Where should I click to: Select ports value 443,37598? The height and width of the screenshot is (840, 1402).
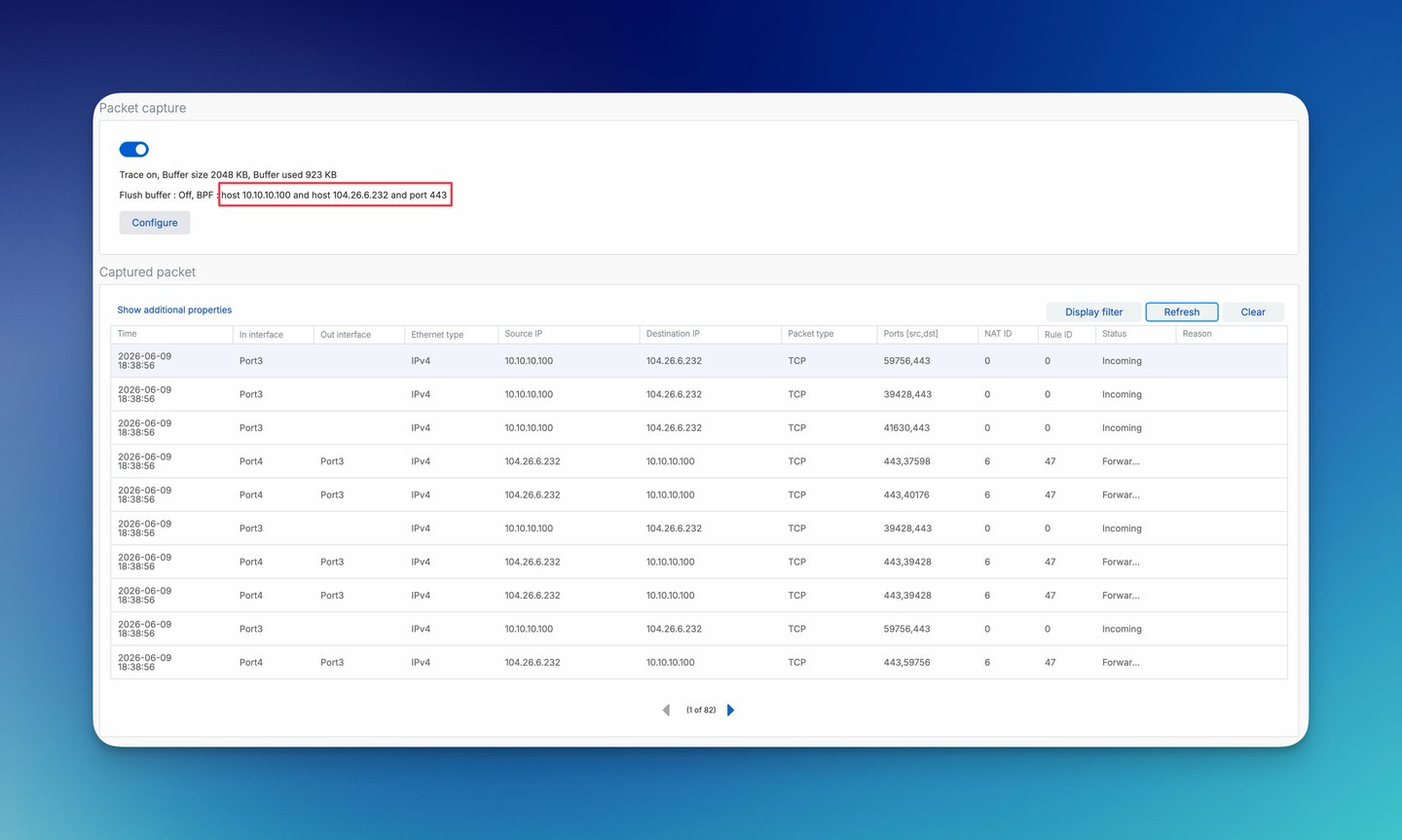pos(906,461)
